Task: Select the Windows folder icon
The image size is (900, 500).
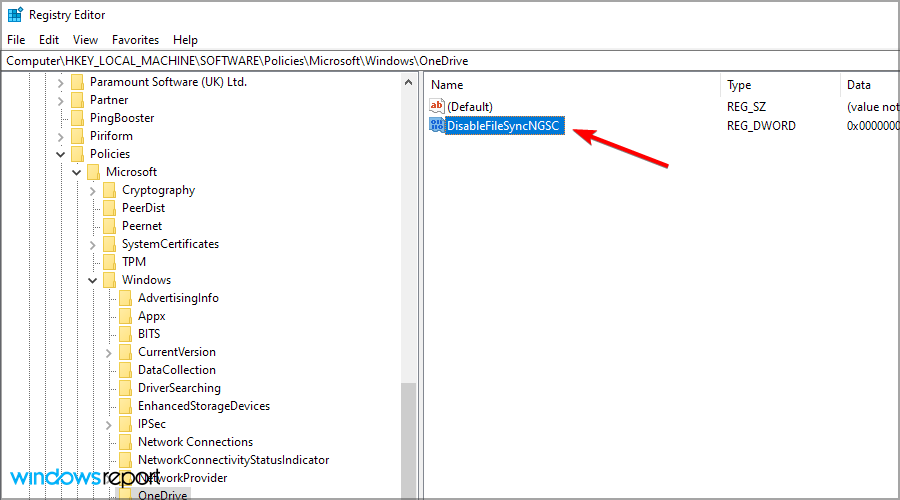Action: (110, 280)
